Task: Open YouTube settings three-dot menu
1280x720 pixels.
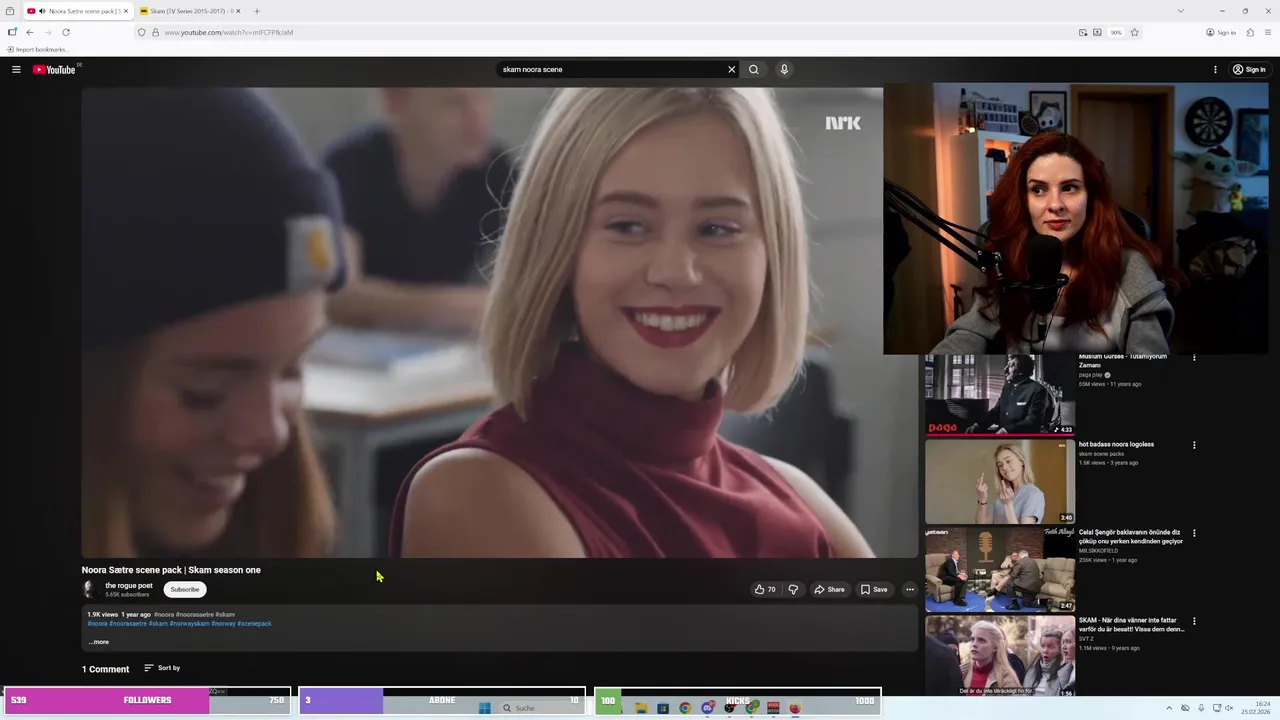Action: coord(1215,69)
